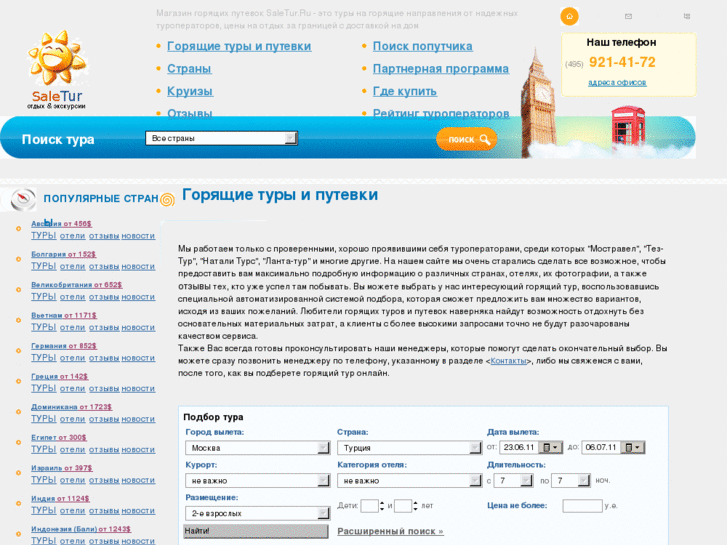Screen dimensions: 727x545
Task: Click second Дети age input field
Action: (x=403, y=506)
